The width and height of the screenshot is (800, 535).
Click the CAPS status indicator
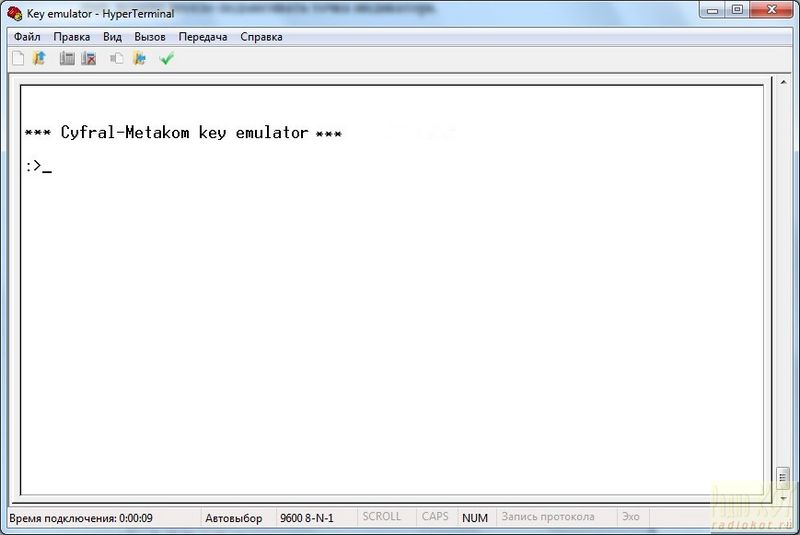435,517
